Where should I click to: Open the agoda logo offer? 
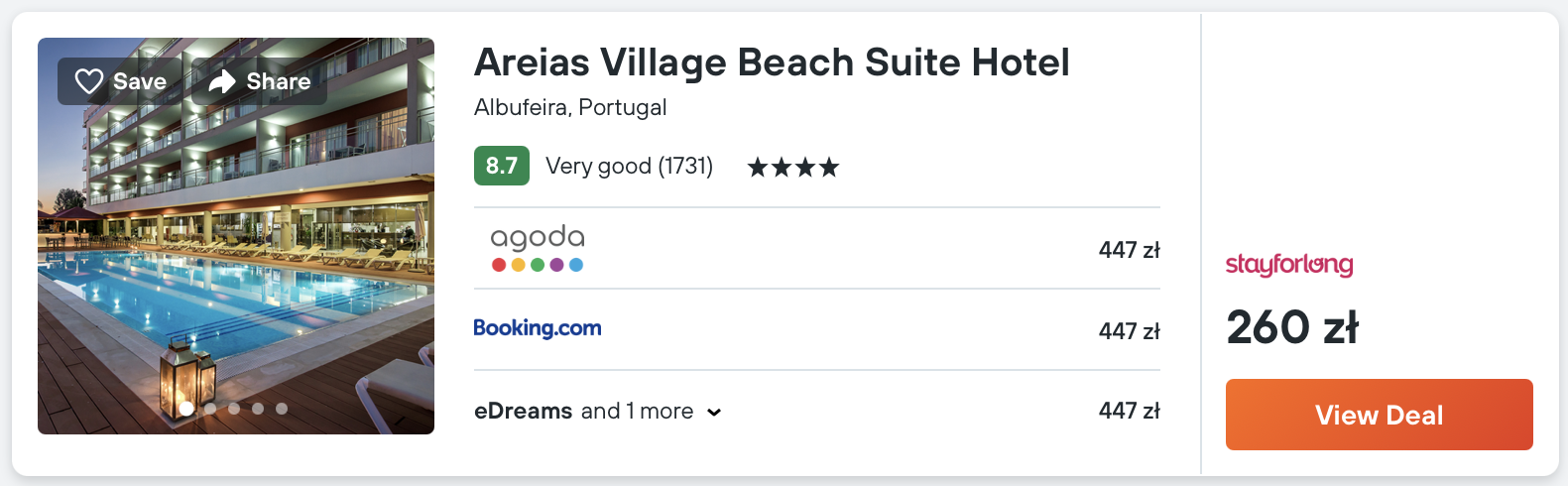coord(538,248)
